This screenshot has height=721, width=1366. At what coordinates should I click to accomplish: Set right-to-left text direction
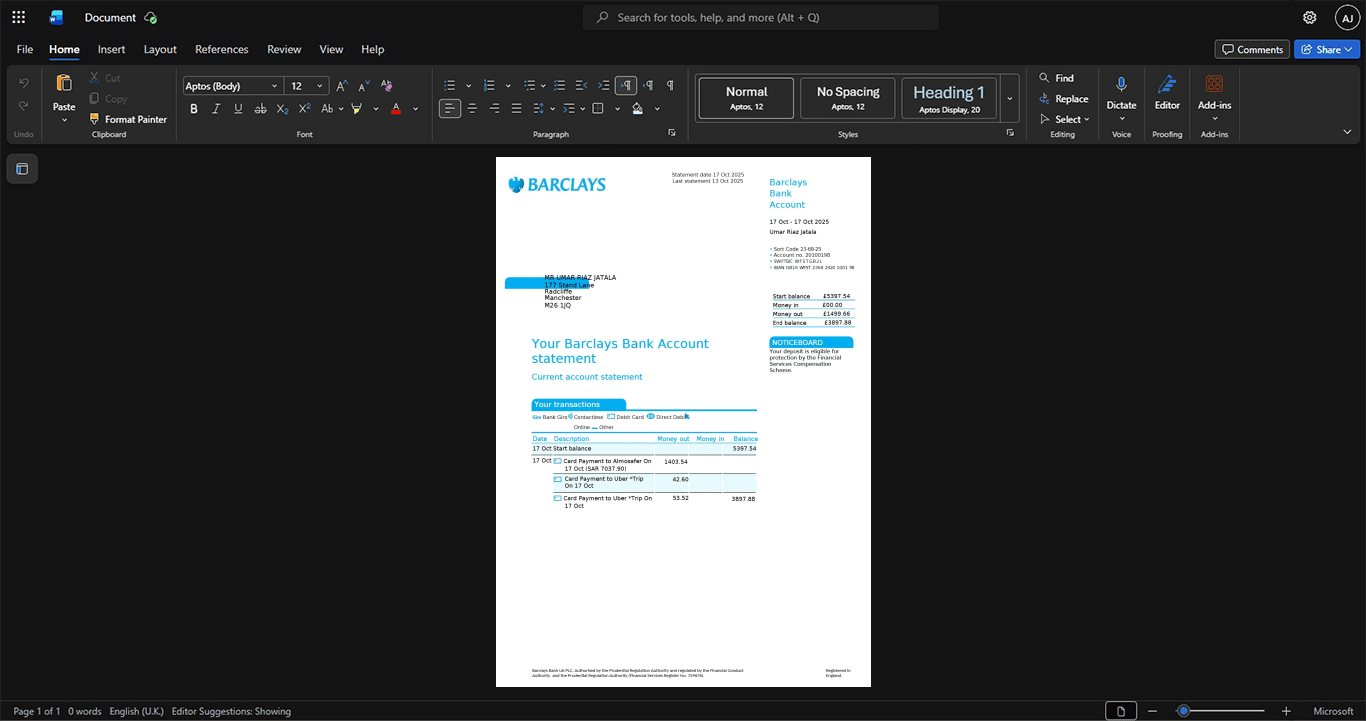[x=648, y=86]
